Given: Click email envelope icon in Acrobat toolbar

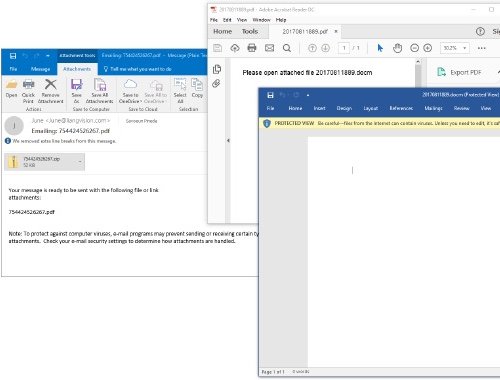Looking at the screenshot, I should [269, 48].
